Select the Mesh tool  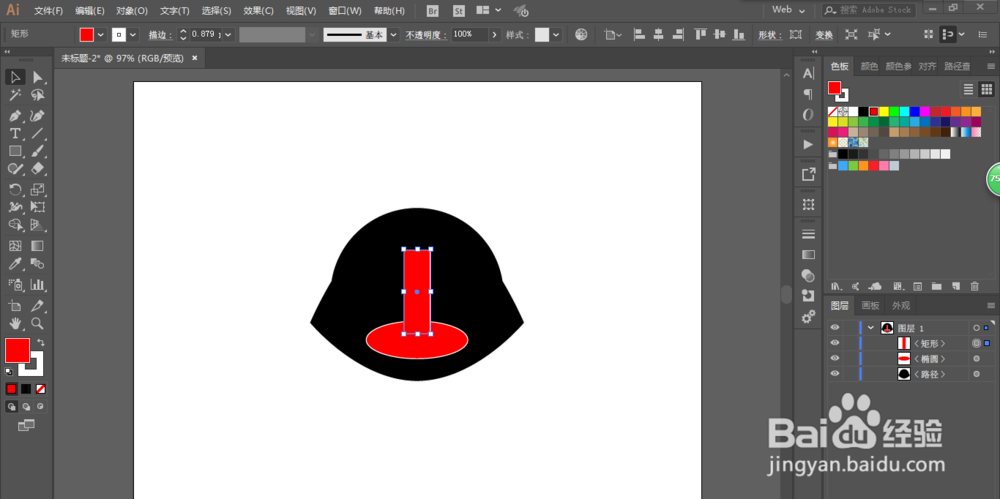click(x=15, y=246)
